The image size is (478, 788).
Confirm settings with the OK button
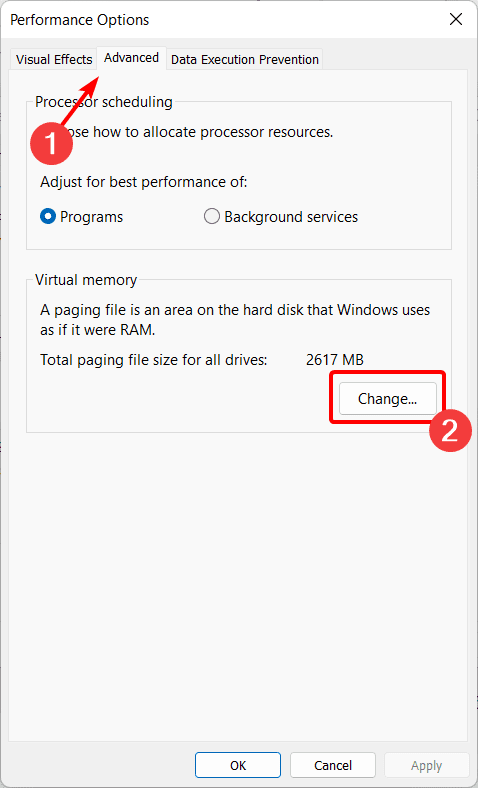238,765
